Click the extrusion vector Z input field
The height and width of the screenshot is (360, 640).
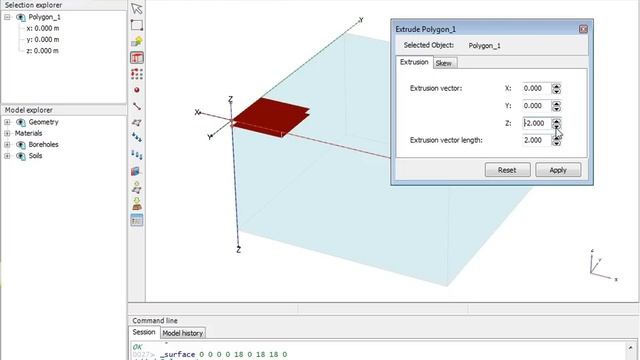tap(537, 123)
